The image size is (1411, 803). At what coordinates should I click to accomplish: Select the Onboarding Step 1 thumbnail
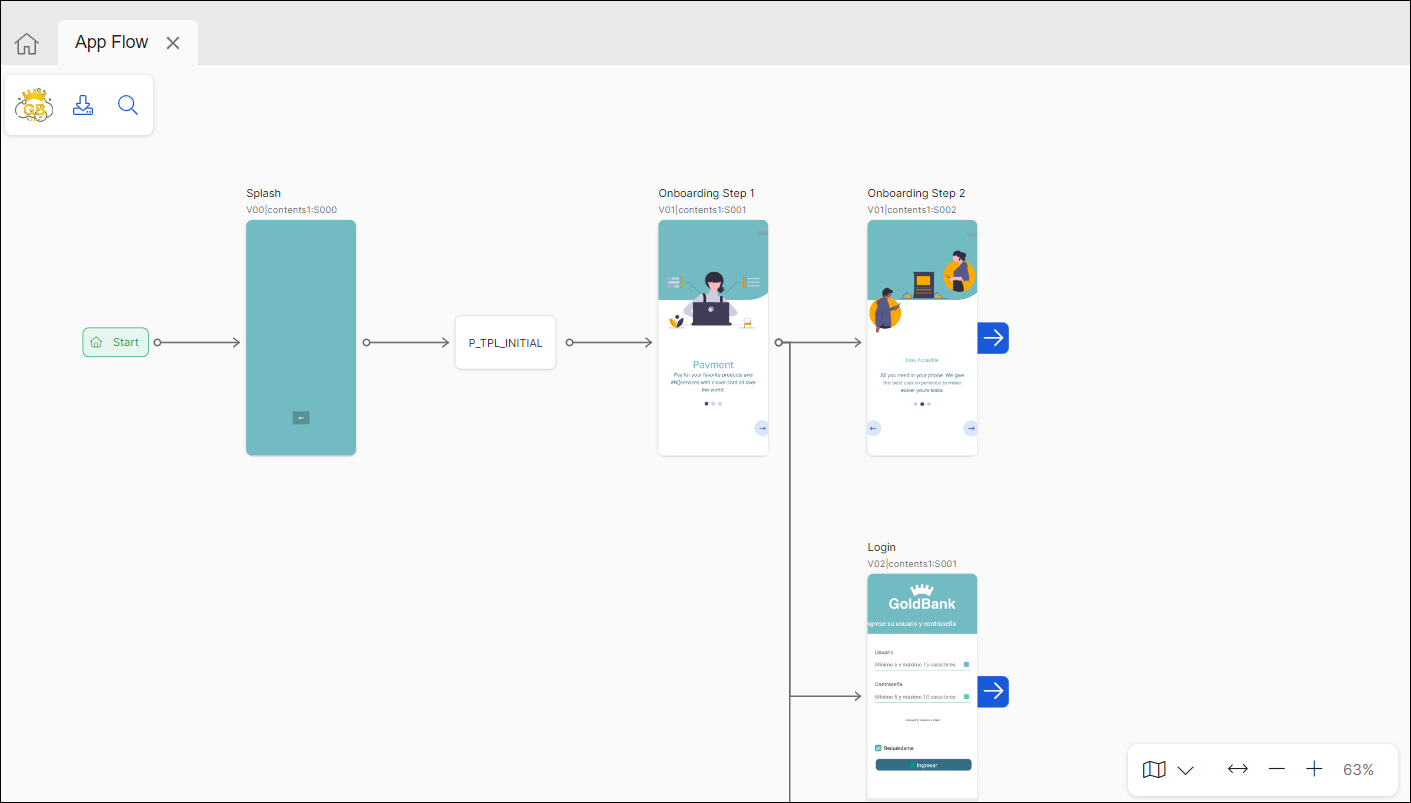pyautogui.click(x=713, y=337)
